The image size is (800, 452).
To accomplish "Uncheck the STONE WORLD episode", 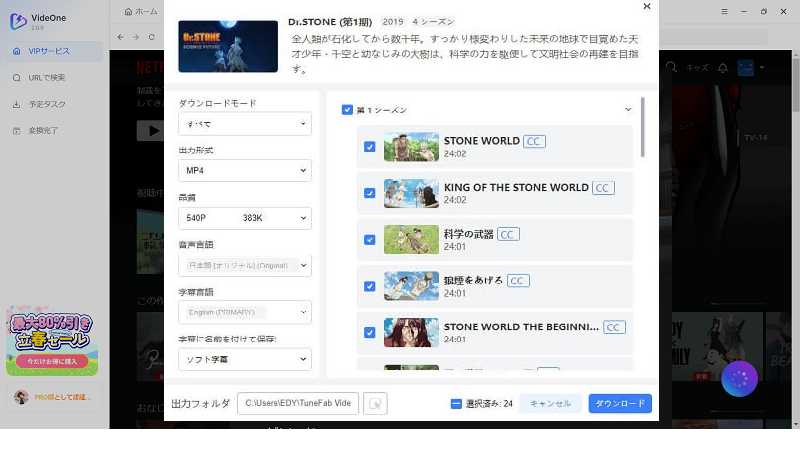I will [370, 147].
